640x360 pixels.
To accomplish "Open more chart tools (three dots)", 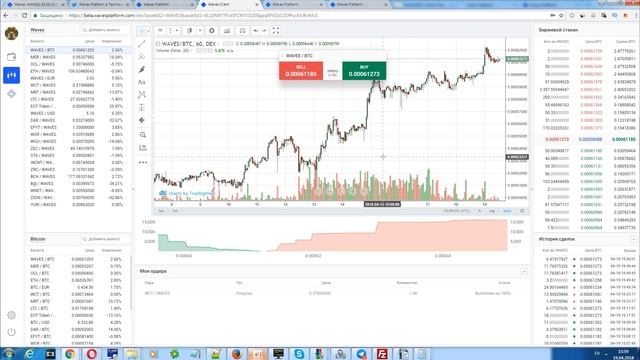I will coord(143,162).
